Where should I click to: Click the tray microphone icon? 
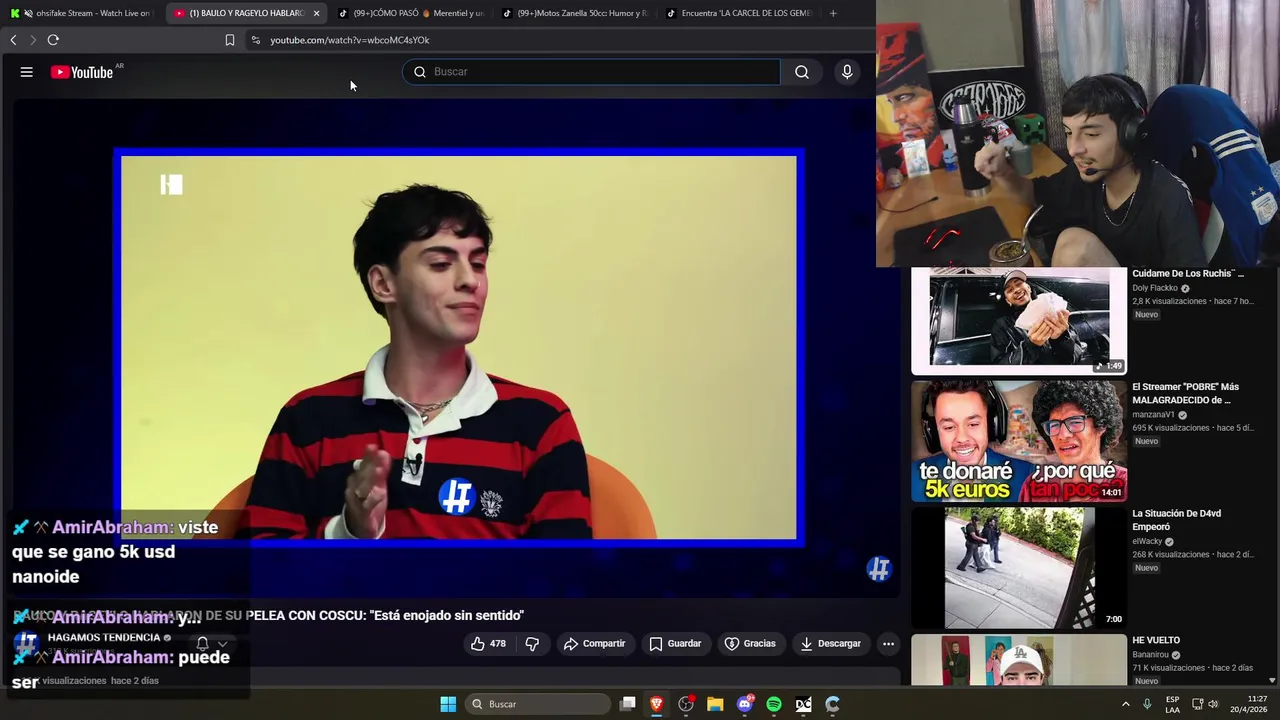tap(1147, 704)
